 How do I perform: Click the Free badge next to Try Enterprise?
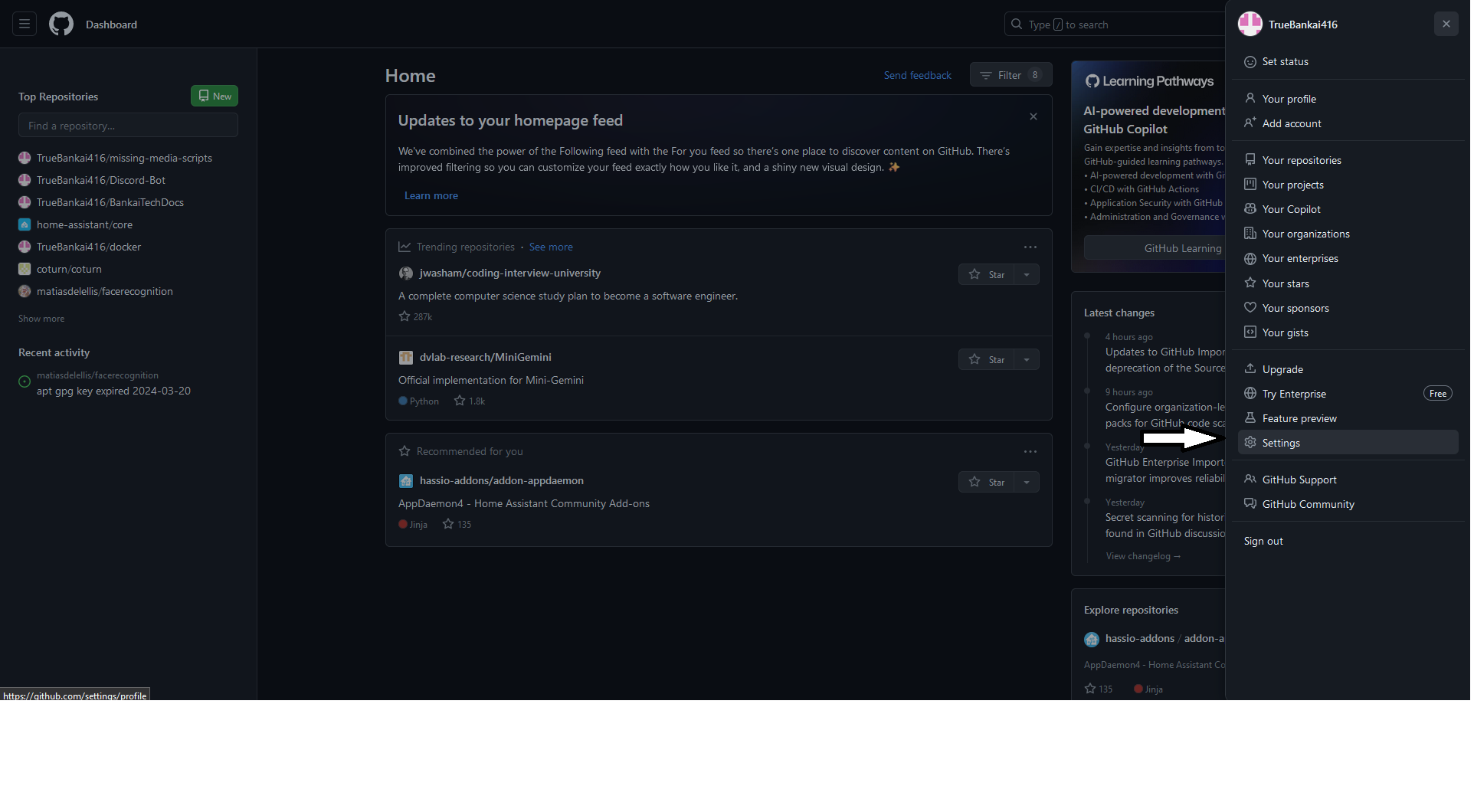pos(1438,394)
